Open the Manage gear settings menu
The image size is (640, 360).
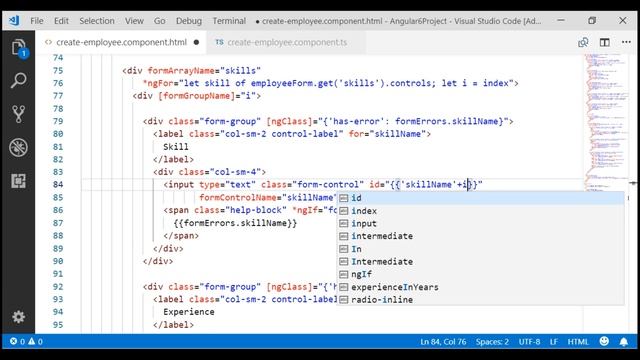pos(18,317)
